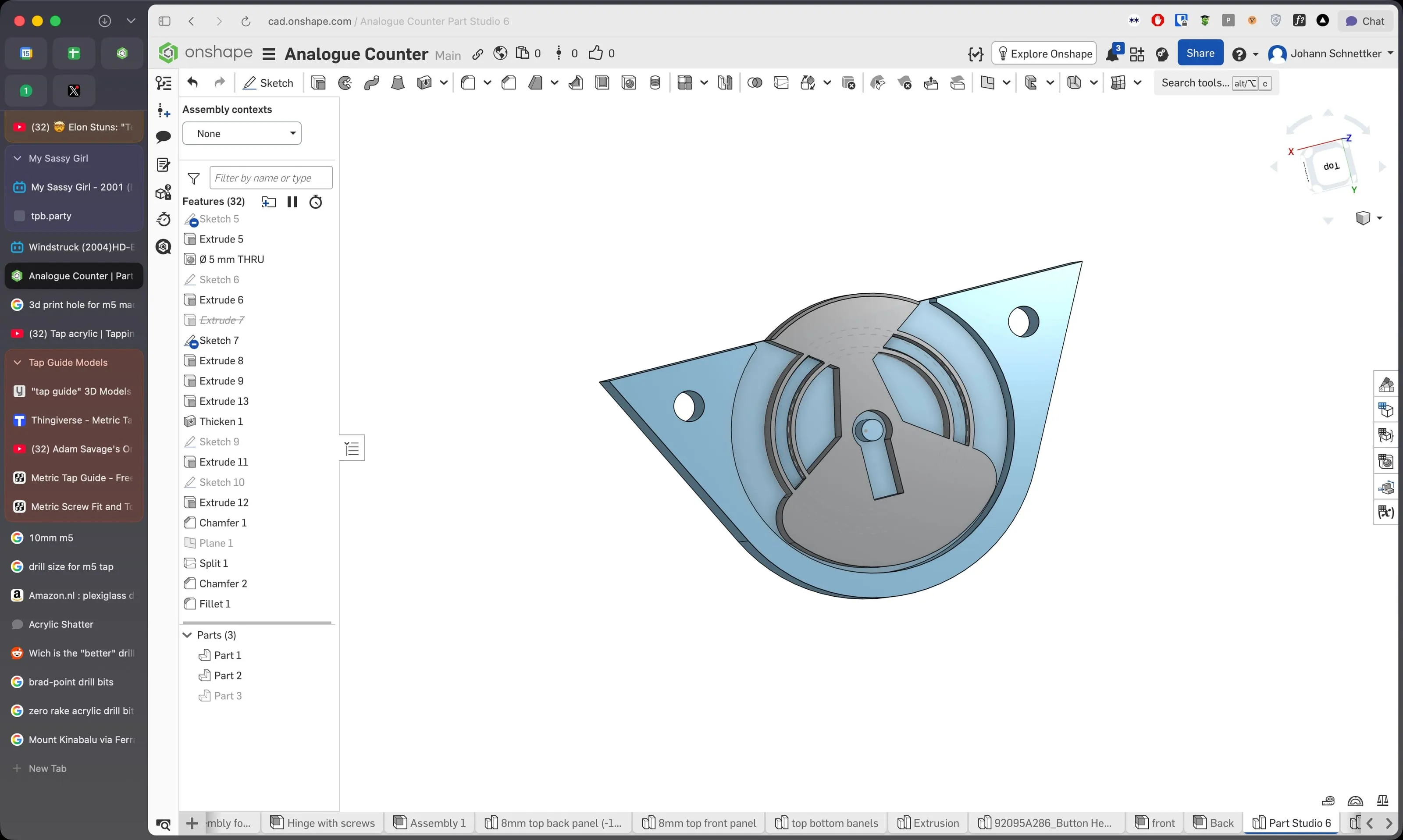Open Johann Schnettker account menu

click(x=1331, y=53)
